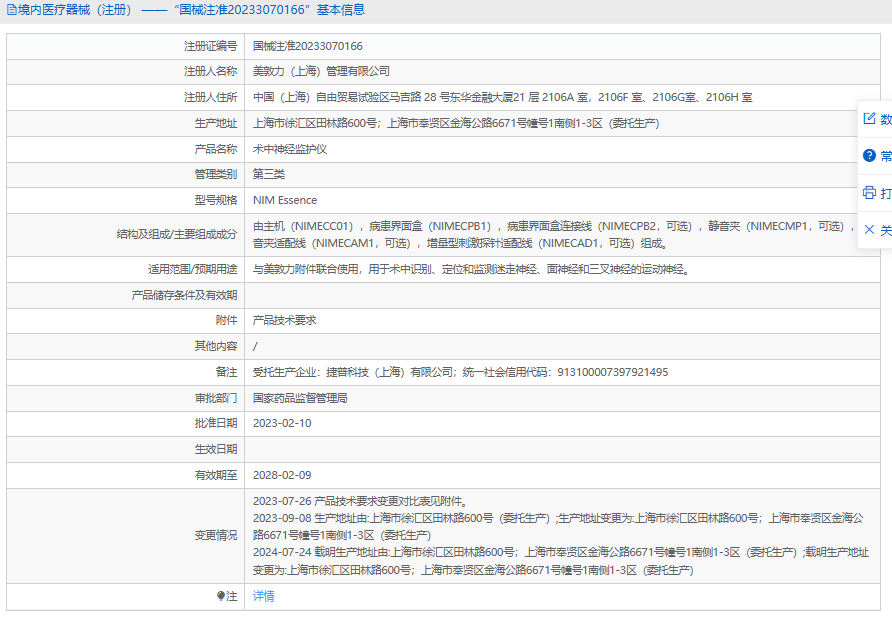Select model value NIM Essence

285,200
